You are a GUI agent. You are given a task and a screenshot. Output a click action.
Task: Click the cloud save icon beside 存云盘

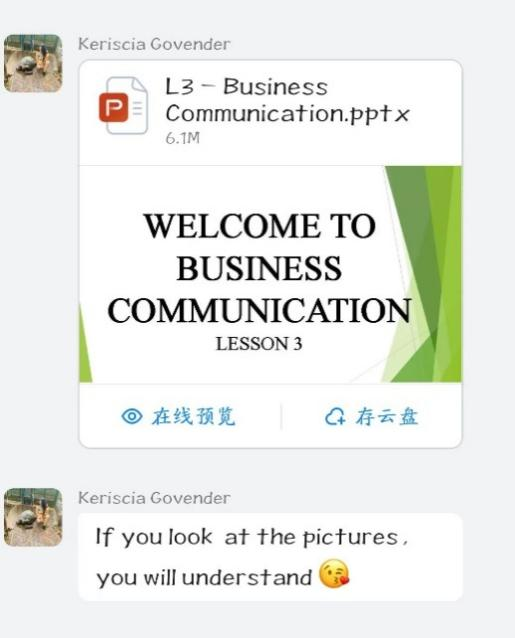[x=335, y=417]
